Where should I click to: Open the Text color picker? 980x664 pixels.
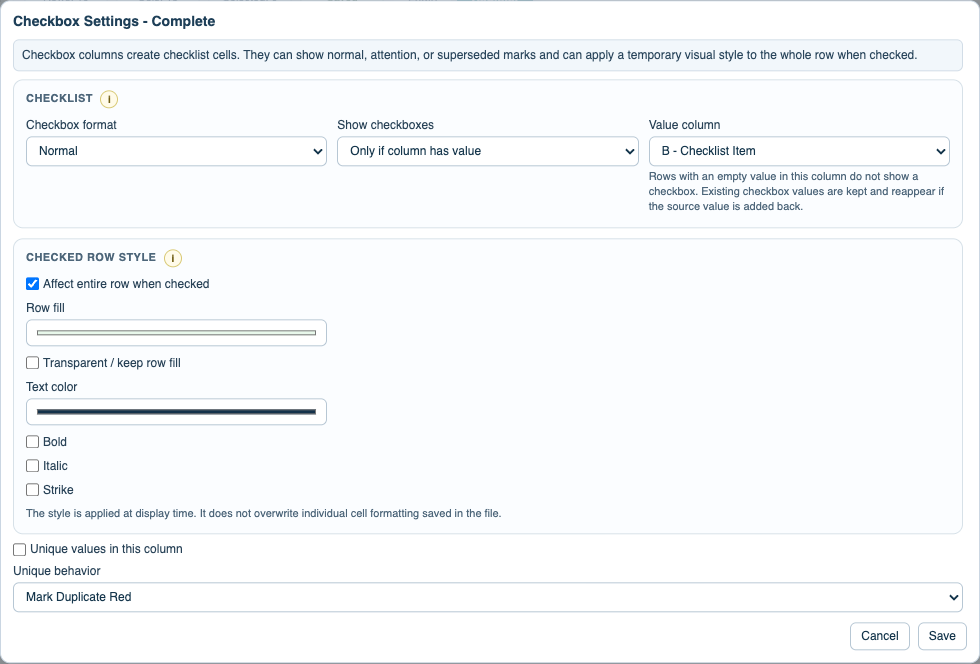[x=176, y=411]
